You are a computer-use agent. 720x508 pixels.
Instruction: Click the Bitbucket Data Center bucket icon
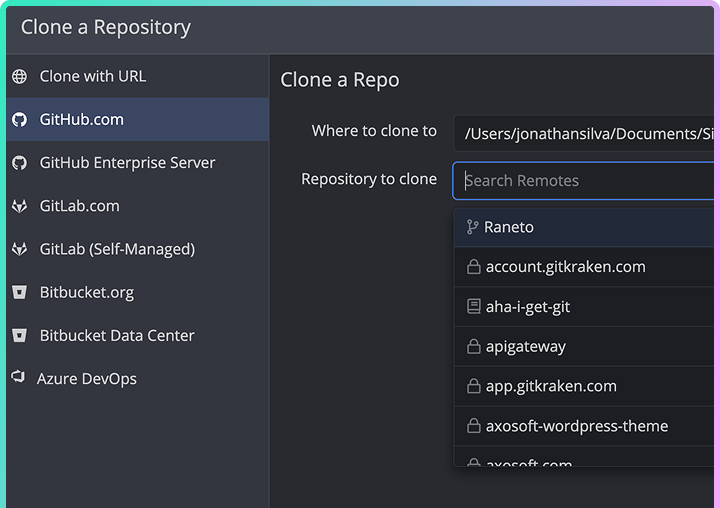[19, 335]
